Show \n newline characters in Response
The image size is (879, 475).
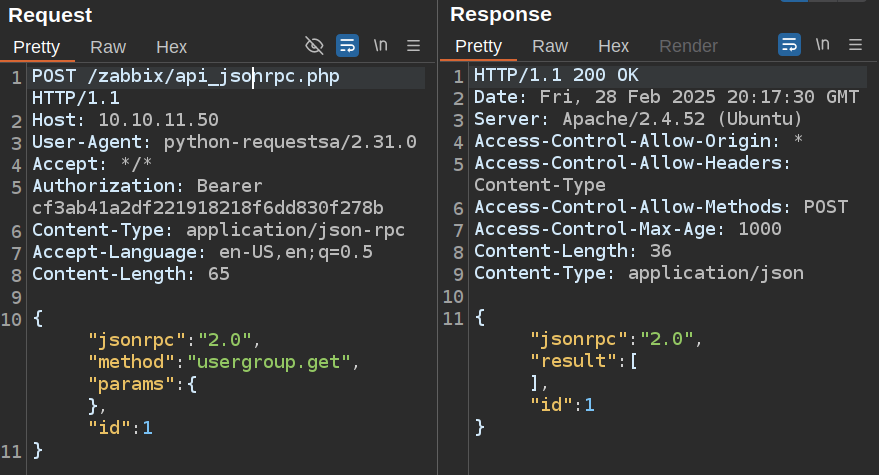pos(822,45)
